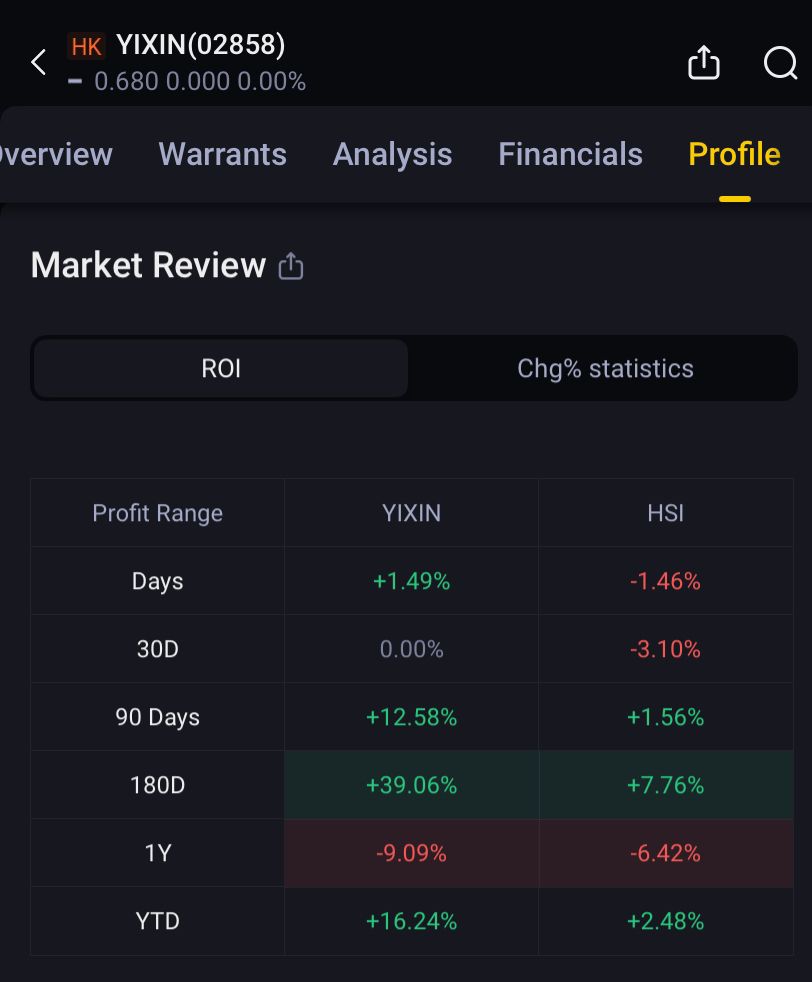Tap the +16.24% YIXIN YTD value
The height and width of the screenshot is (982, 812).
coord(411,921)
